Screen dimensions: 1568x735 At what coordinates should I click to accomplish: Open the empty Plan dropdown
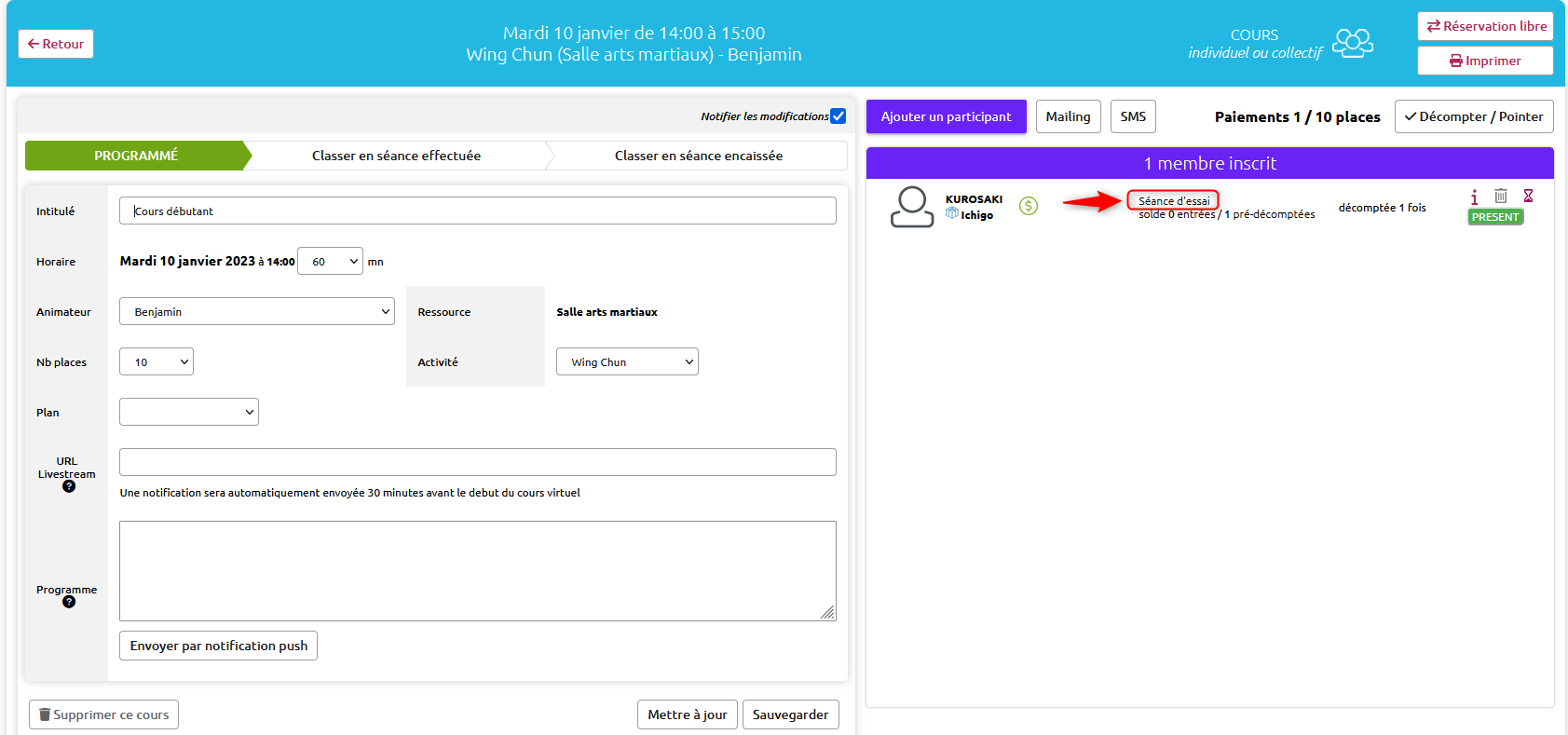pos(189,413)
